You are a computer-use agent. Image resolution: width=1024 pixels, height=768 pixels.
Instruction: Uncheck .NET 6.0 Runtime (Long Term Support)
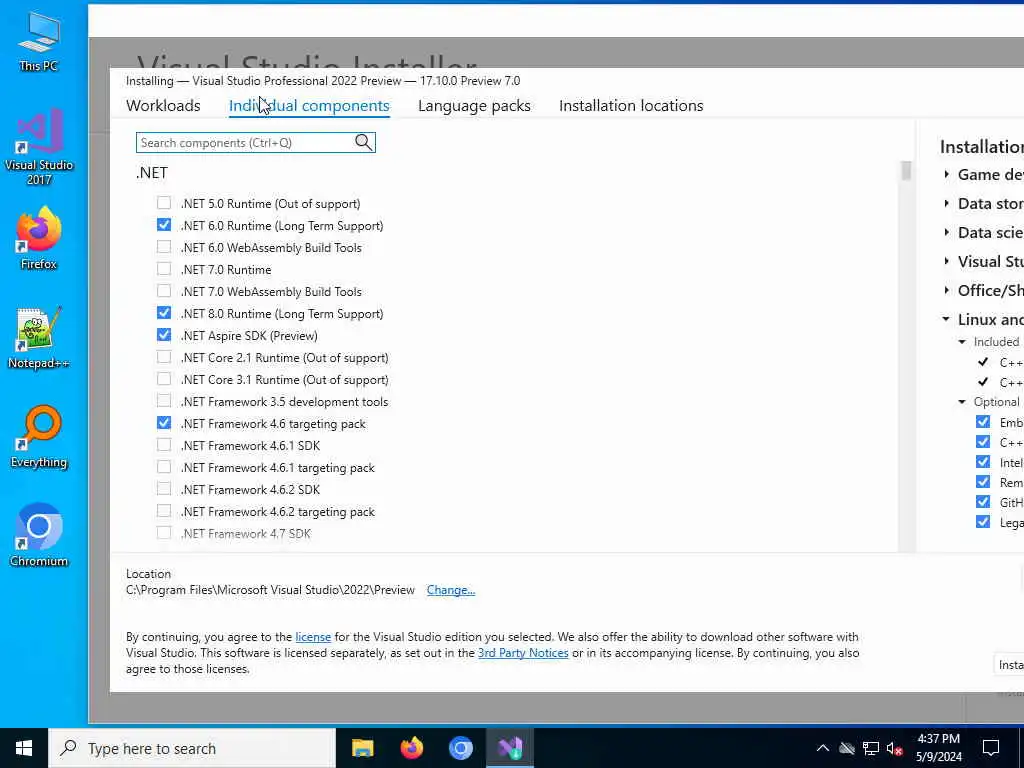click(164, 225)
